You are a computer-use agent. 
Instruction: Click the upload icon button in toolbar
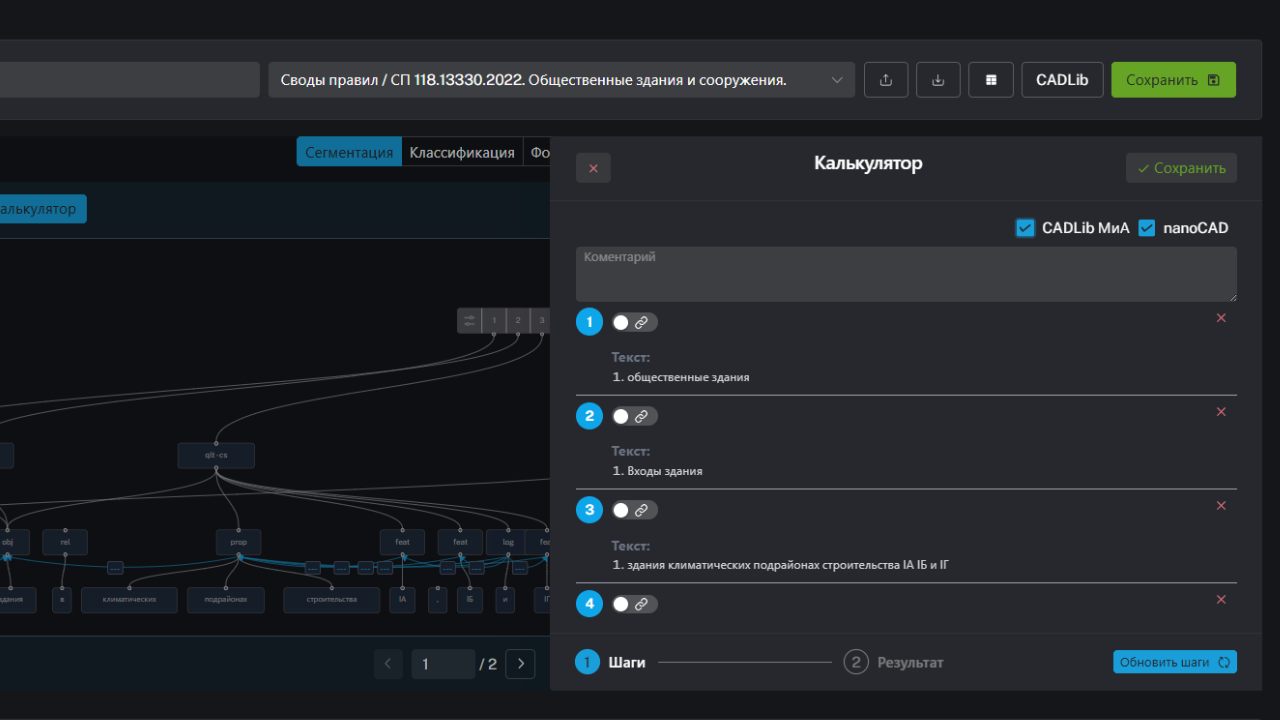pyautogui.click(x=885, y=80)
